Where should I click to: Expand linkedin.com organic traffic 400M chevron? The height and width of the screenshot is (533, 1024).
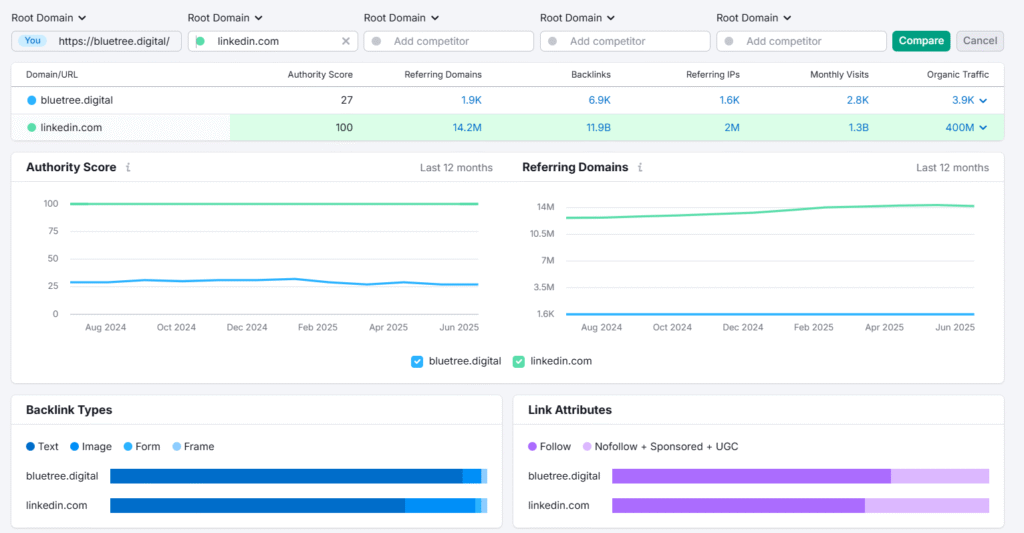click(983, 128)
